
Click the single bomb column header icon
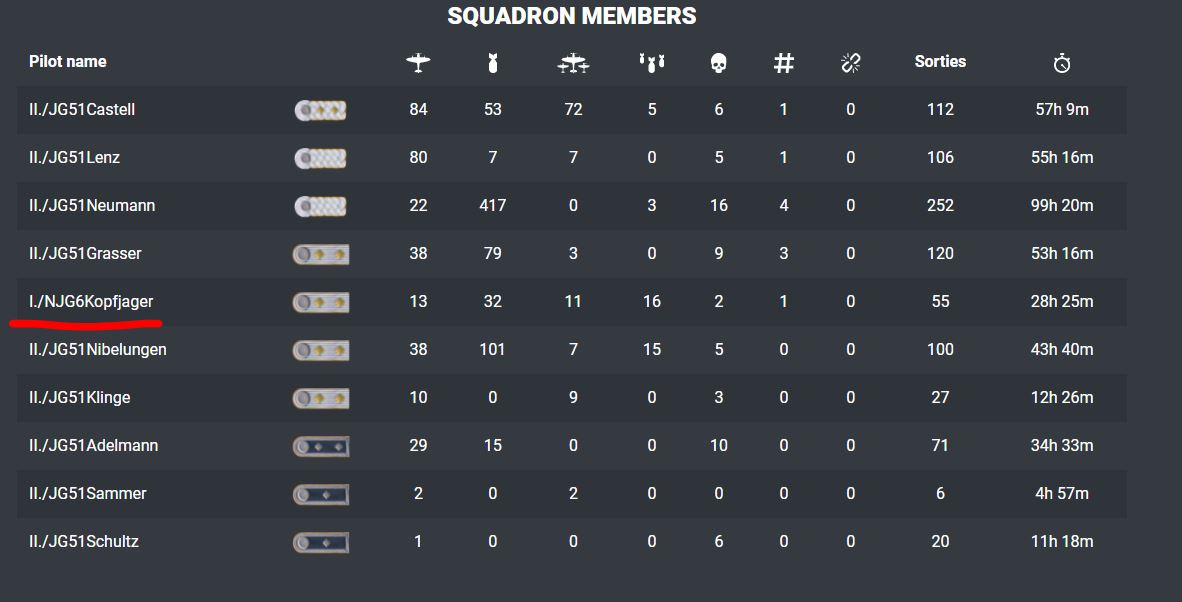tap(492, 63)
